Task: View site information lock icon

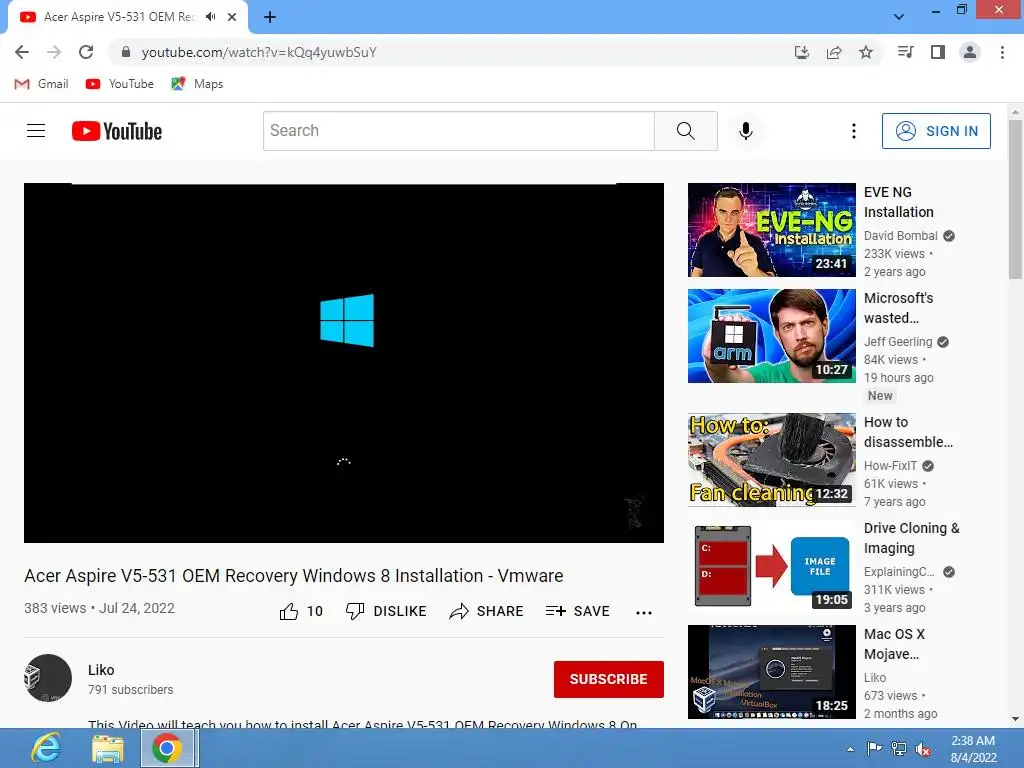Action: point(126,52)
